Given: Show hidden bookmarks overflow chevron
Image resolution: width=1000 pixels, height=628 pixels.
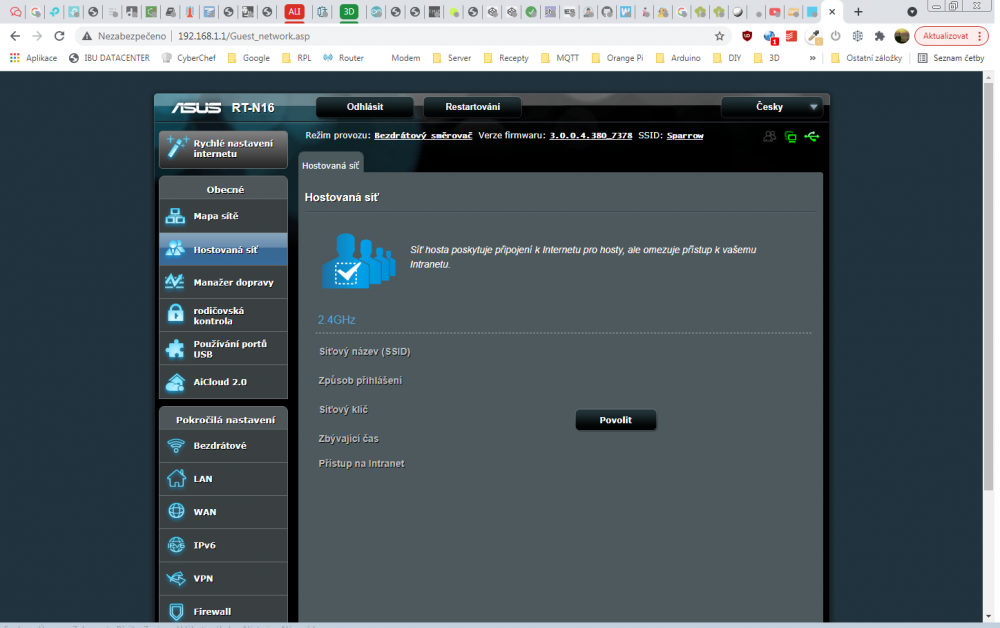Looking at the screenshot, I should (x=813, y=58).
